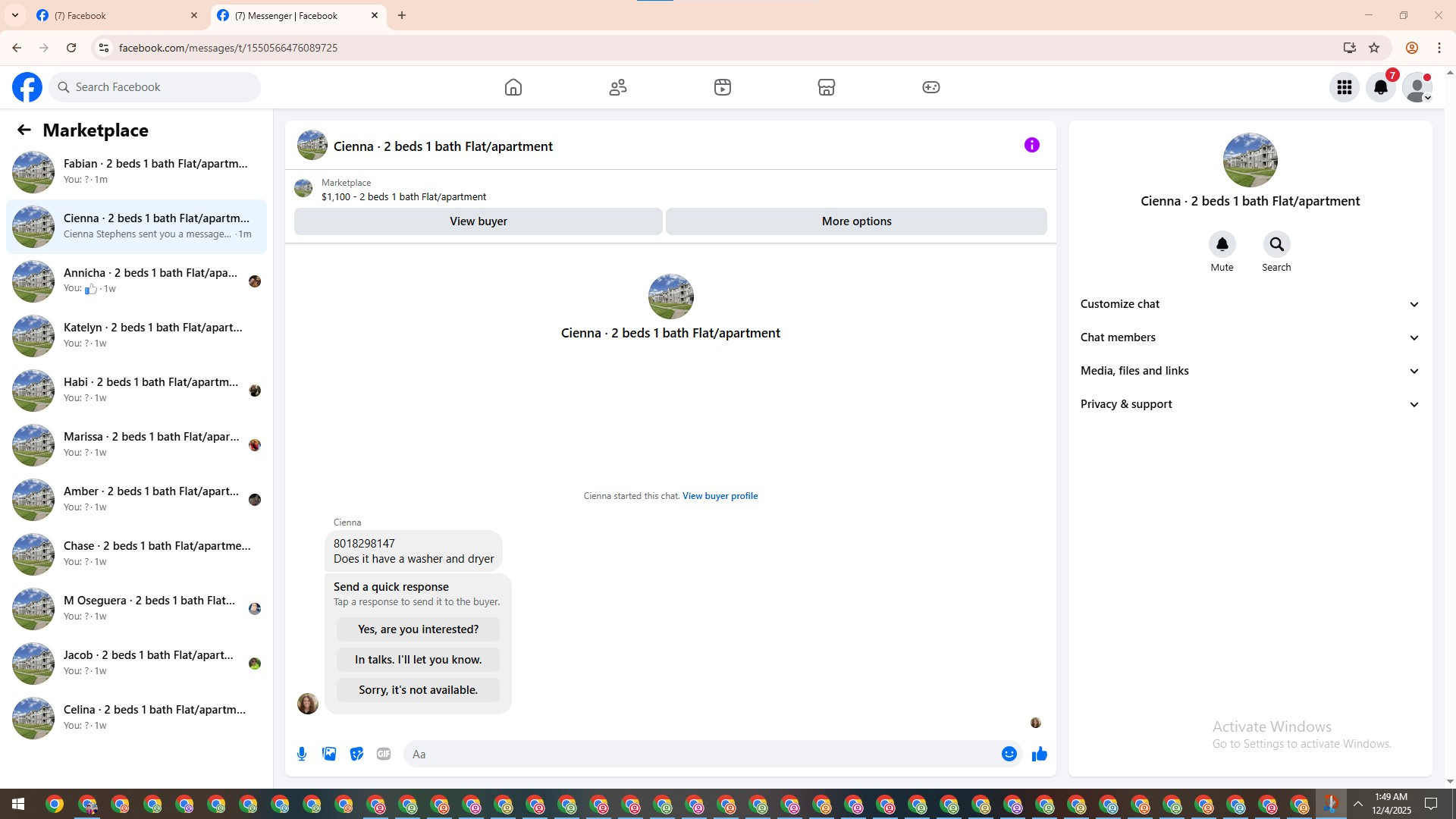Search in conversation using magnifier icon
Viewport: 1456px width, 819px height.
1276,244
